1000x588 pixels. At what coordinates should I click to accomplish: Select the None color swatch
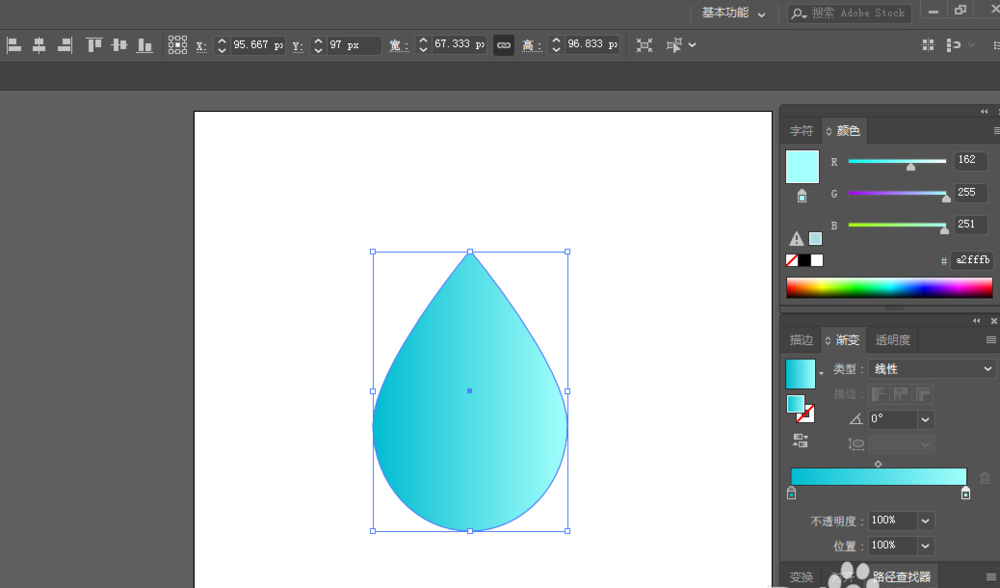tap(792, 260)
